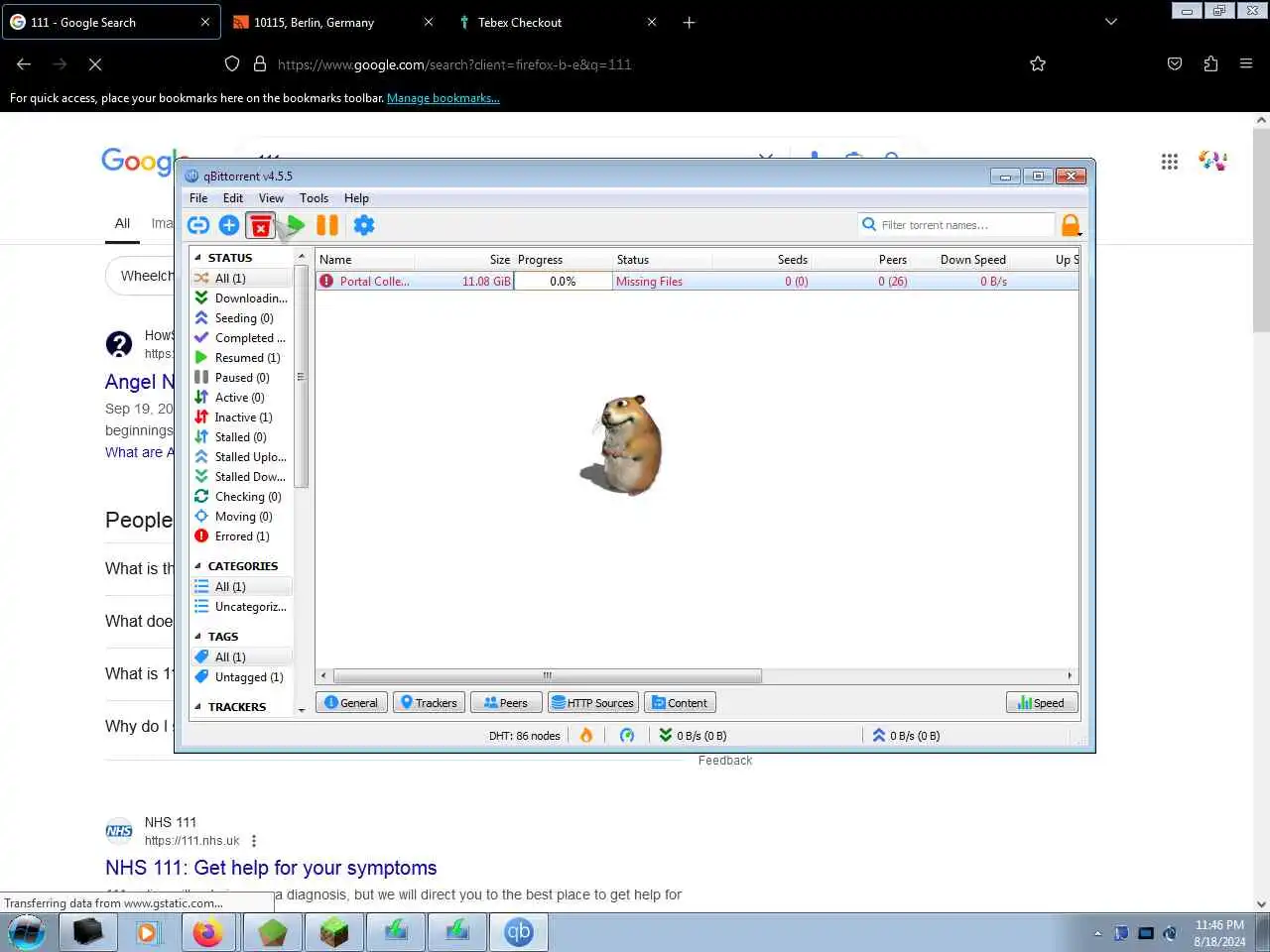Open the Windows Start menu orb
Image resolution: width=1270 pixels, height=952 pixels.
(x=27, y=932)
